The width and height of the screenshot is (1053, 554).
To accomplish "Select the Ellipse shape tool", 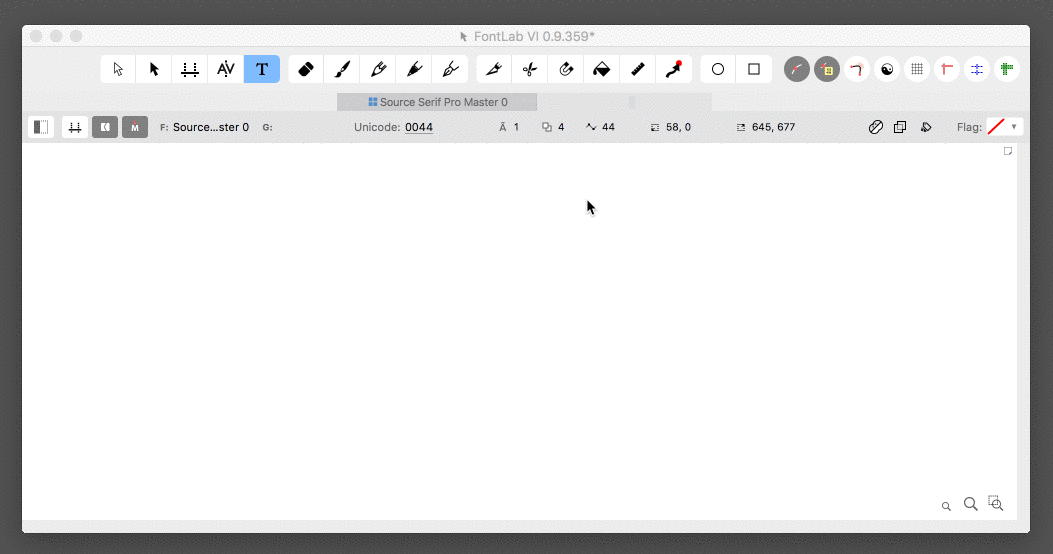I will point(718,69).
